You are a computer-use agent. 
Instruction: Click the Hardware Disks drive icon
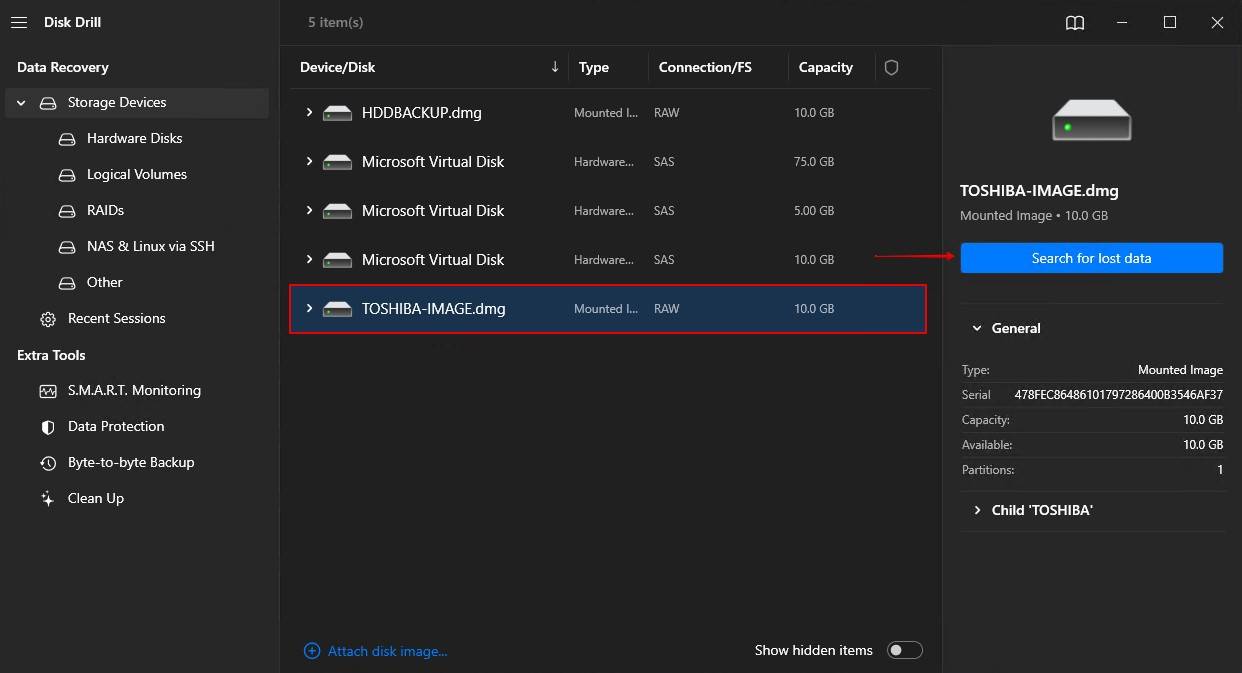point(67,139)
